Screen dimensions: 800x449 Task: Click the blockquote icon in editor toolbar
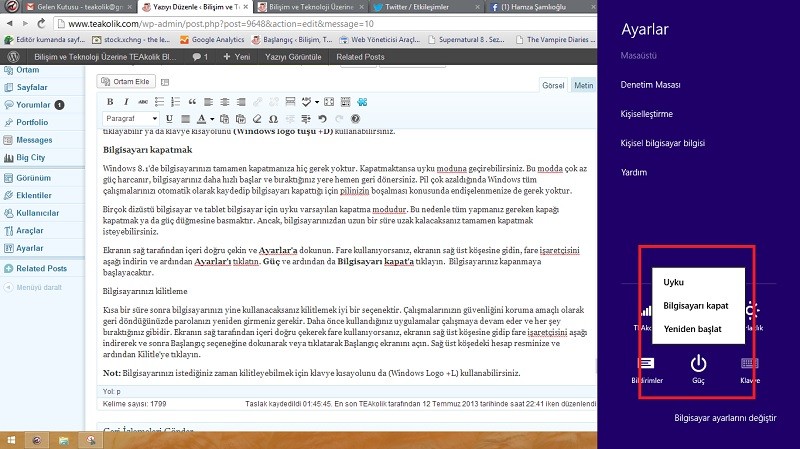pyautogui.click(x=193, y=102)
